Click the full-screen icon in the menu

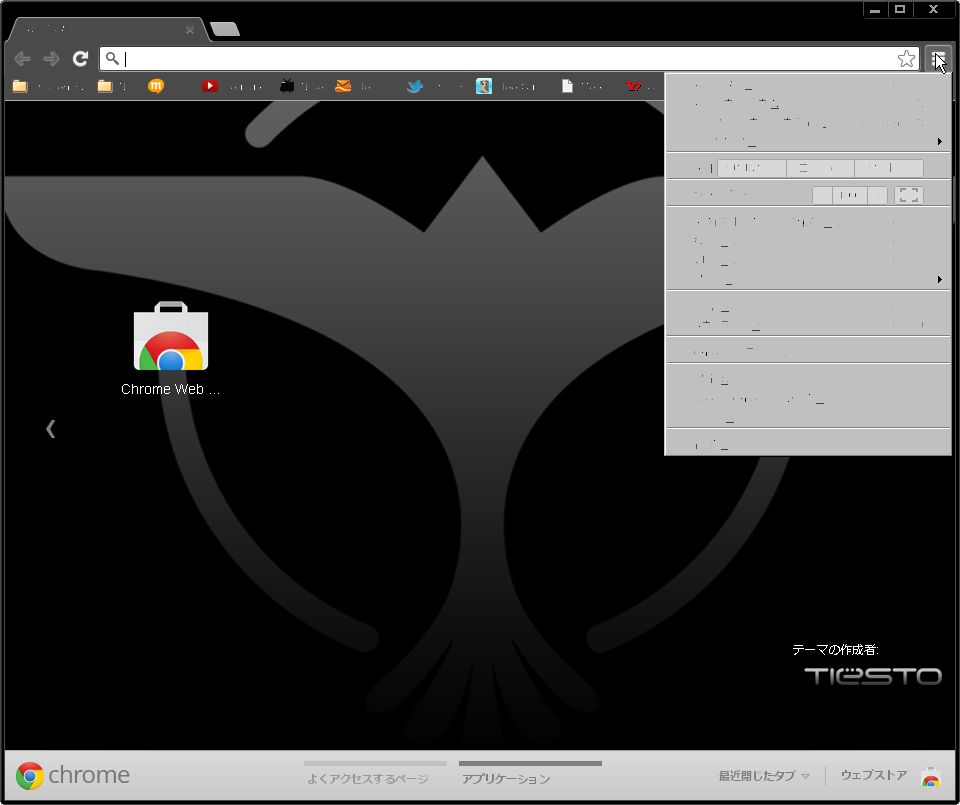pyautogui.click(x=908, y=195)
